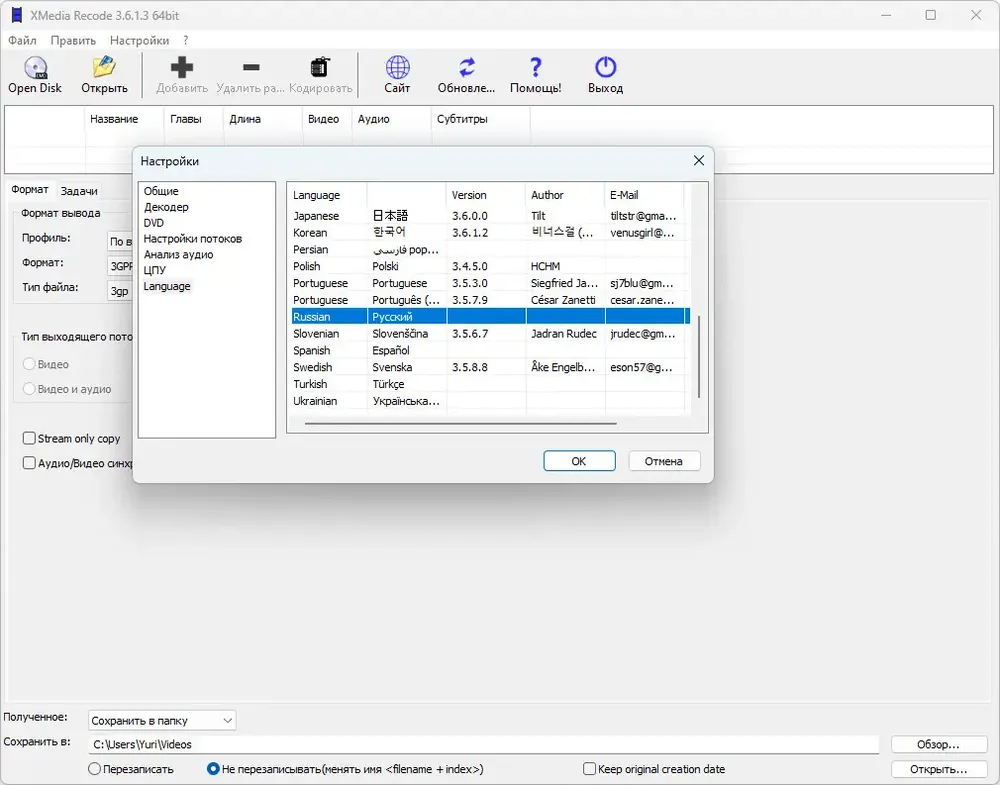This screenshot has height=785, width=1000.
Task: Select Portuguese row by César Zanetti
Action: pos(490,300)
